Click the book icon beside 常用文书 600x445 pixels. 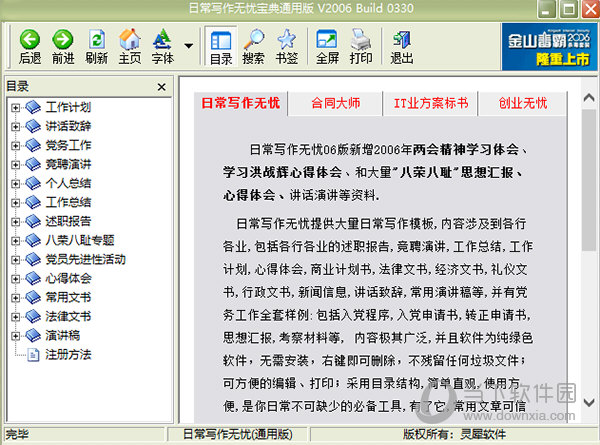click(x=33, y=297)
